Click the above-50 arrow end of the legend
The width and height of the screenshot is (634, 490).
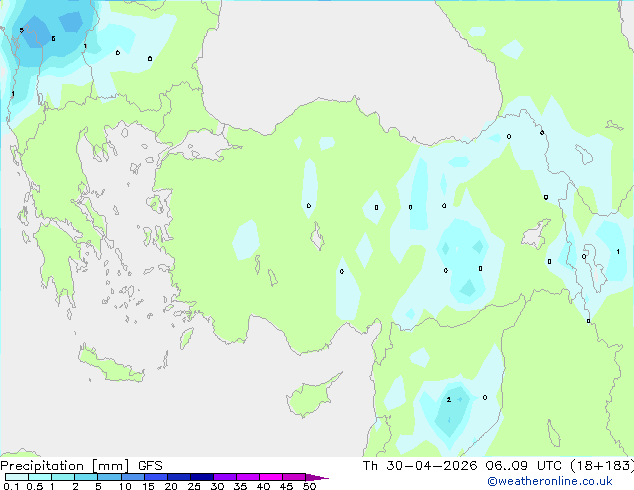pyautogui.click(x=317, y=477)
